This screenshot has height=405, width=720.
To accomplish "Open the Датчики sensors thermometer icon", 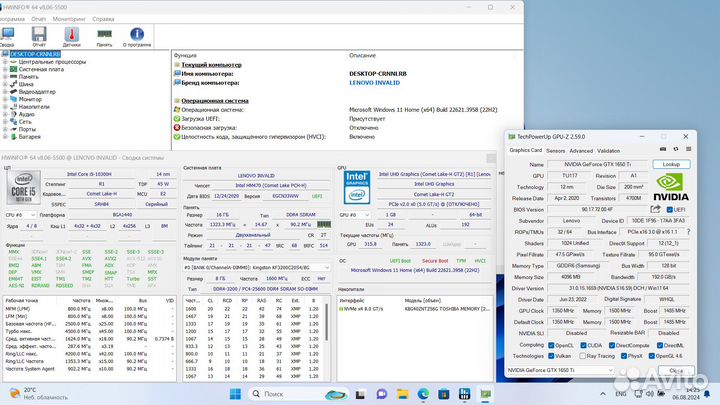I will 72,36.
